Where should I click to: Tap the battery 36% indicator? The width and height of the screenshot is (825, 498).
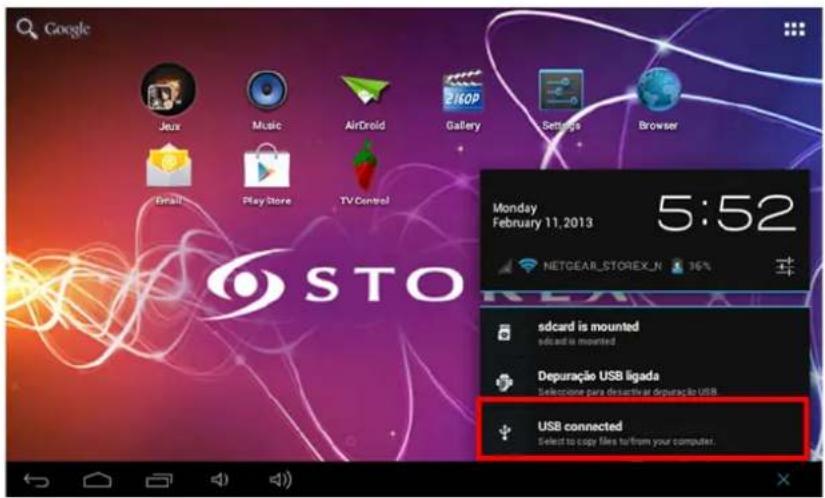pyautogui.click(x=690, y=266)
